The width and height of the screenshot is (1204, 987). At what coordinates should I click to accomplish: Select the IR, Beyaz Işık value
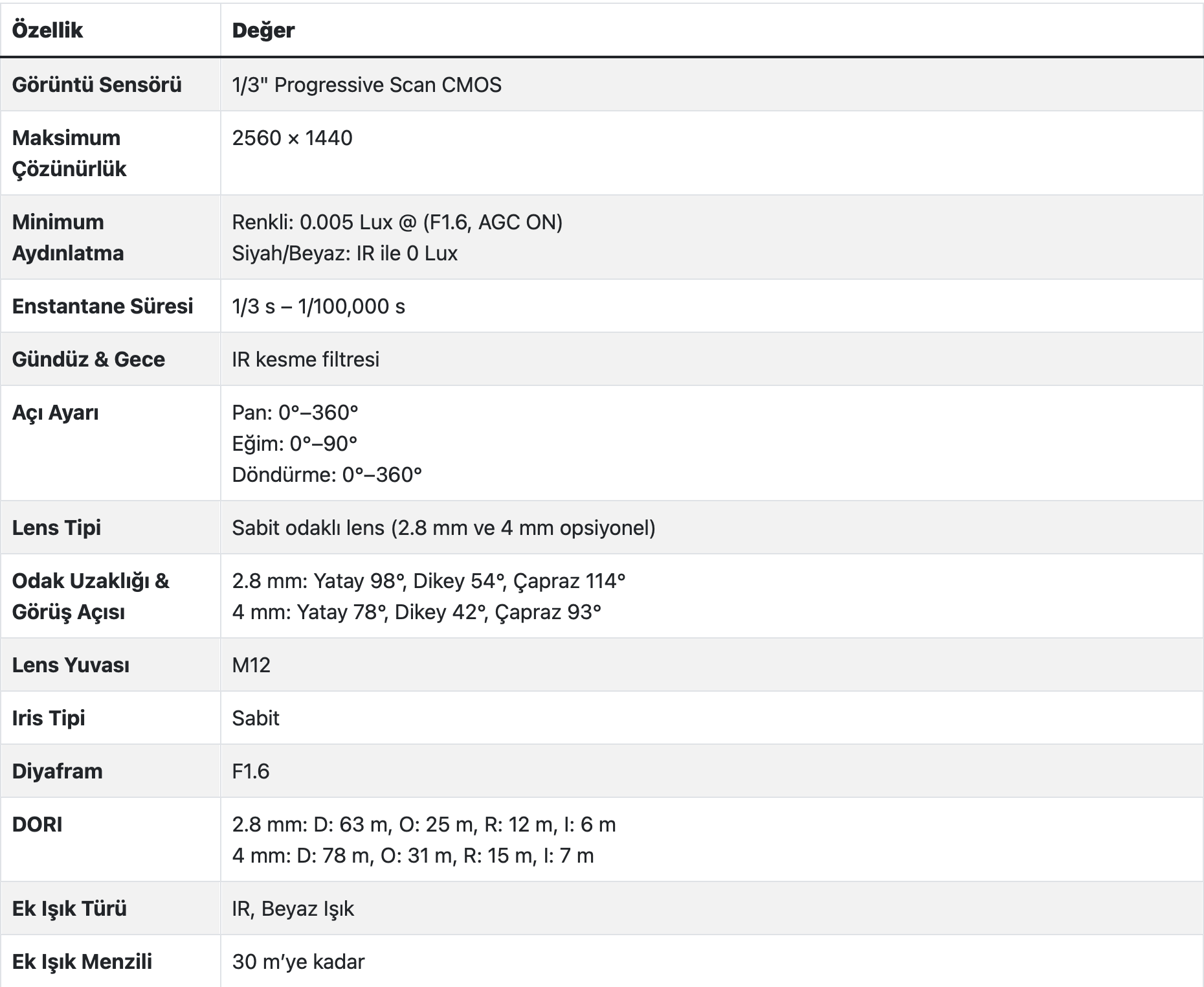[x=293, y=909]
